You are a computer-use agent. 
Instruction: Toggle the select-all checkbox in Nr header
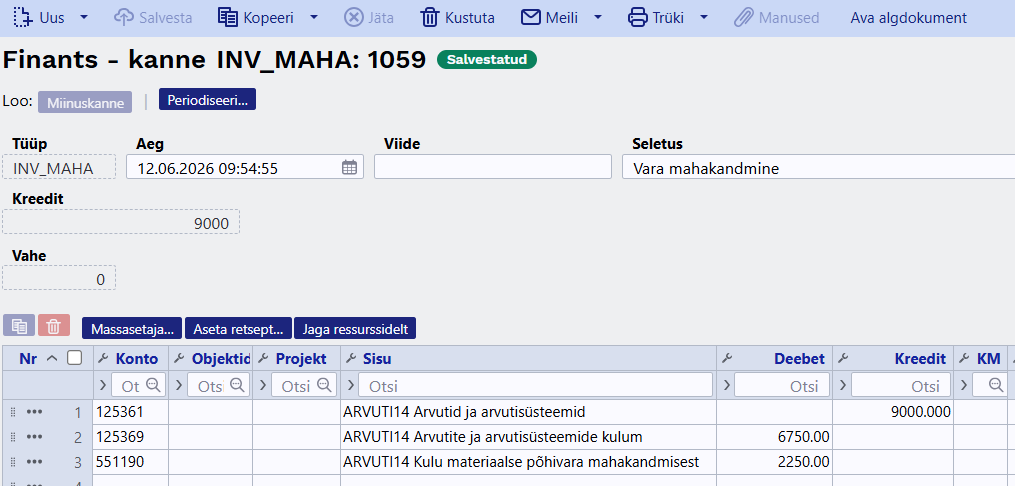coord(75,358)
